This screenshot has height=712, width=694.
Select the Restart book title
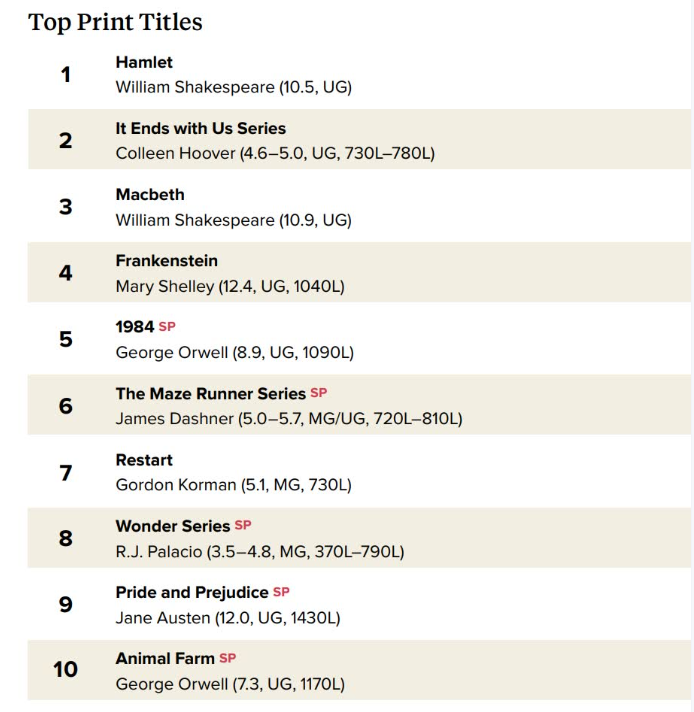144,460
